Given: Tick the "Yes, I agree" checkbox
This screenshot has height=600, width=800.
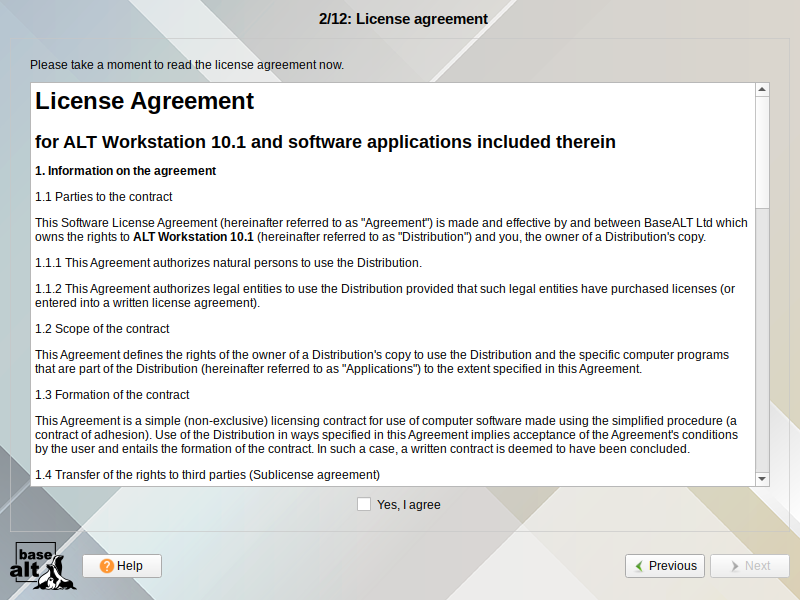Looking at the screenshot, I should tap(364, 504).
